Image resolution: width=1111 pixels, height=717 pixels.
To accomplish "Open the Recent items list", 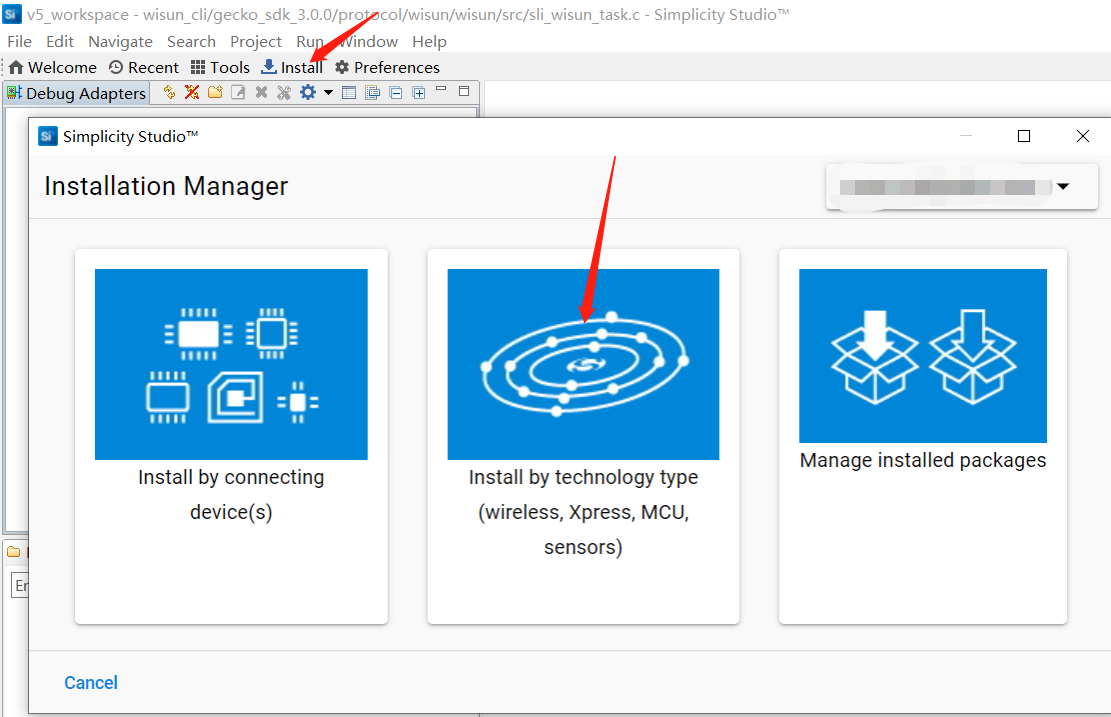I will (x=144, y=67).
